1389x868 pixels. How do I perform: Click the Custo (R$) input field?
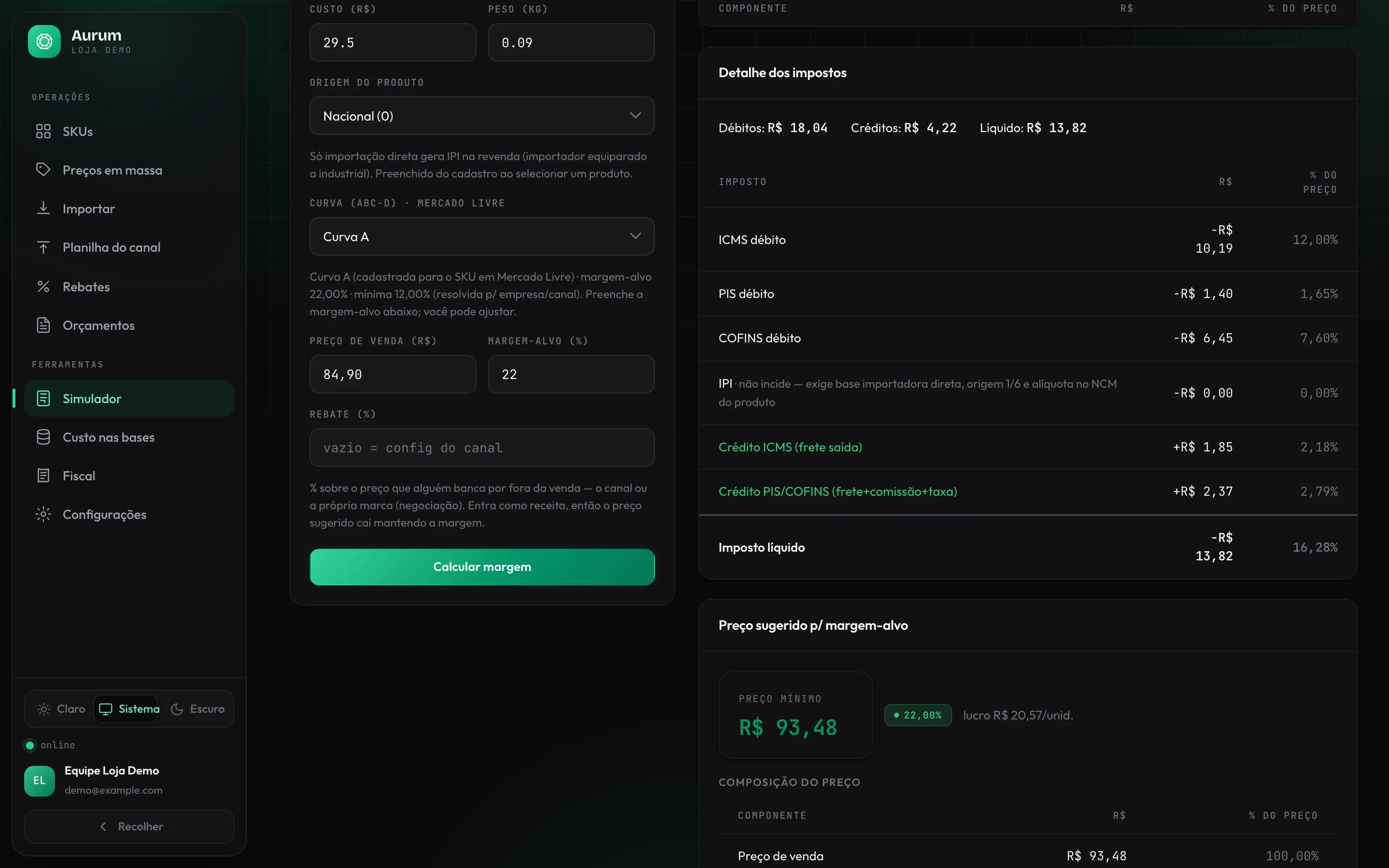click(393, 42)
